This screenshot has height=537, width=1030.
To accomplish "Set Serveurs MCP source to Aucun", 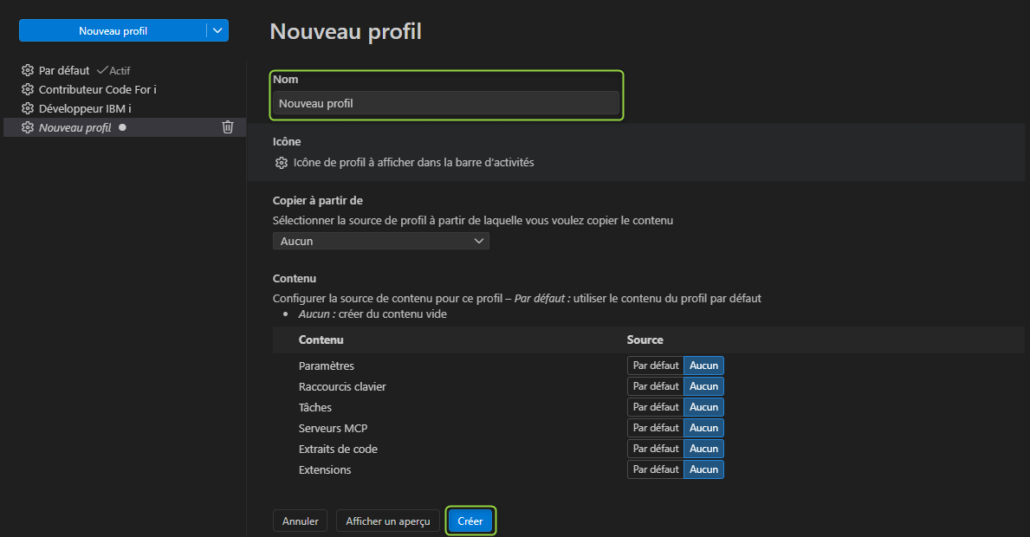I will [704, 428].
